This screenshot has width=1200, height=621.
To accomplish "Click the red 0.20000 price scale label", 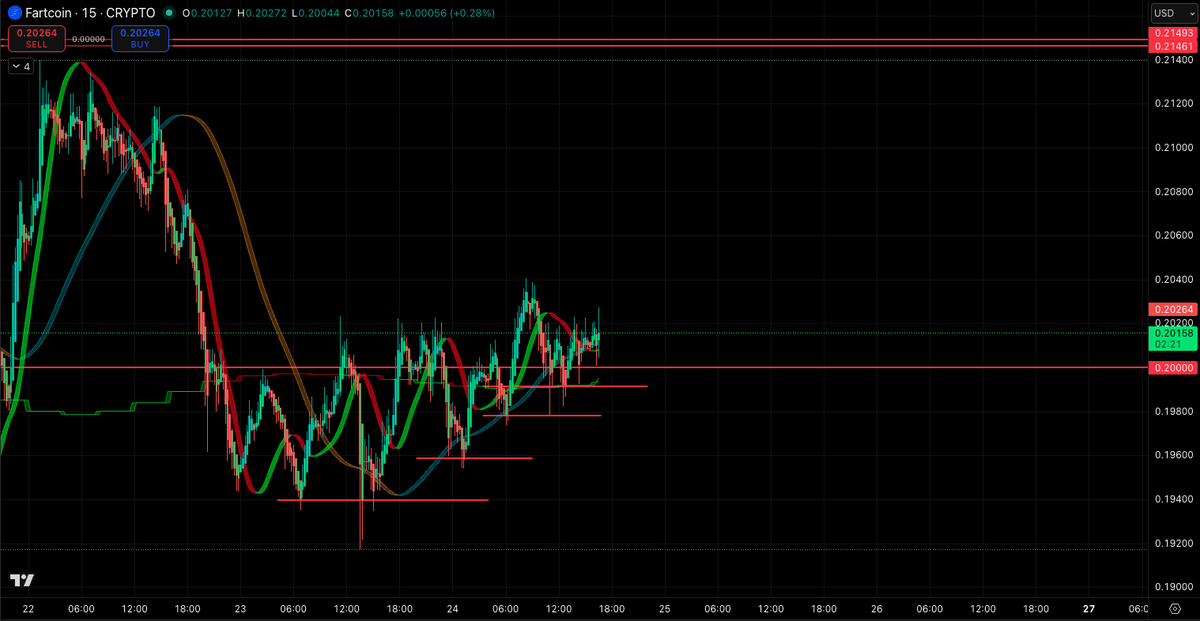I will [1173, 368].
